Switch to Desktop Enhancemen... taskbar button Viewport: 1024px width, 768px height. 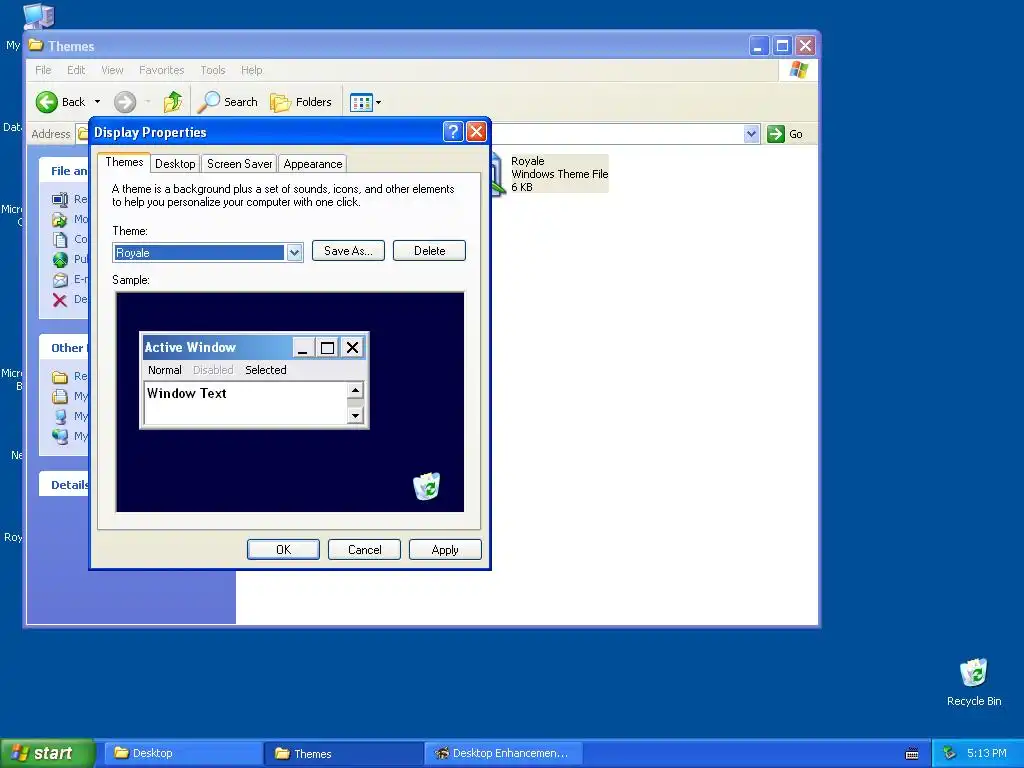(504, 753)
